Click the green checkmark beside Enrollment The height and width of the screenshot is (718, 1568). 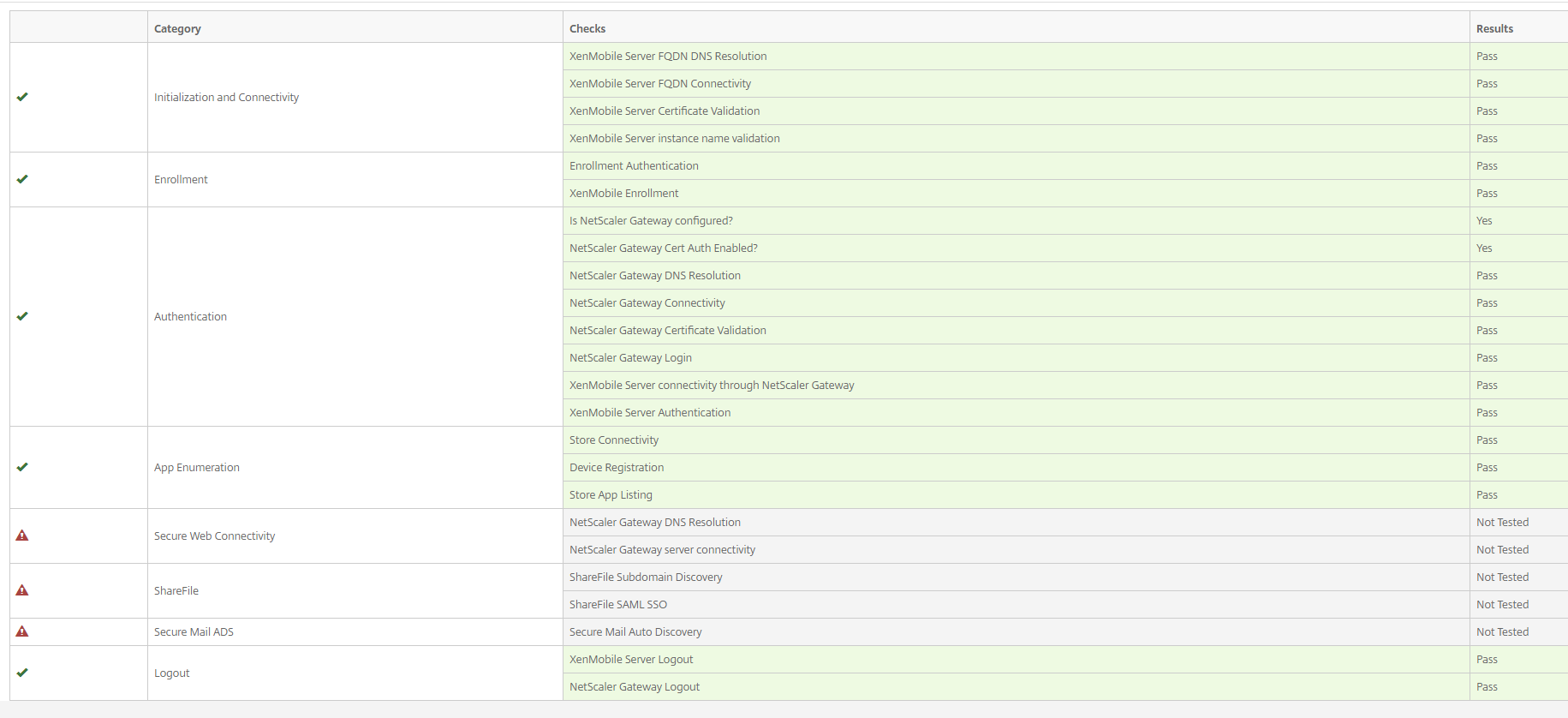point(22,179)
